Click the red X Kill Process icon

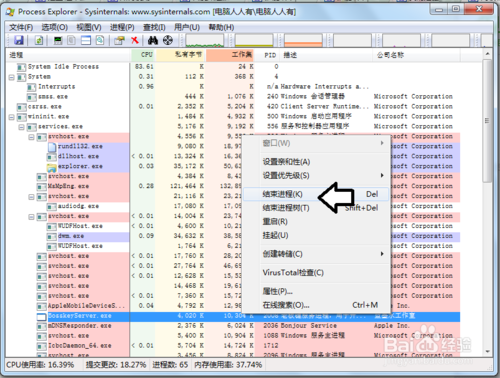coord(135,40)
